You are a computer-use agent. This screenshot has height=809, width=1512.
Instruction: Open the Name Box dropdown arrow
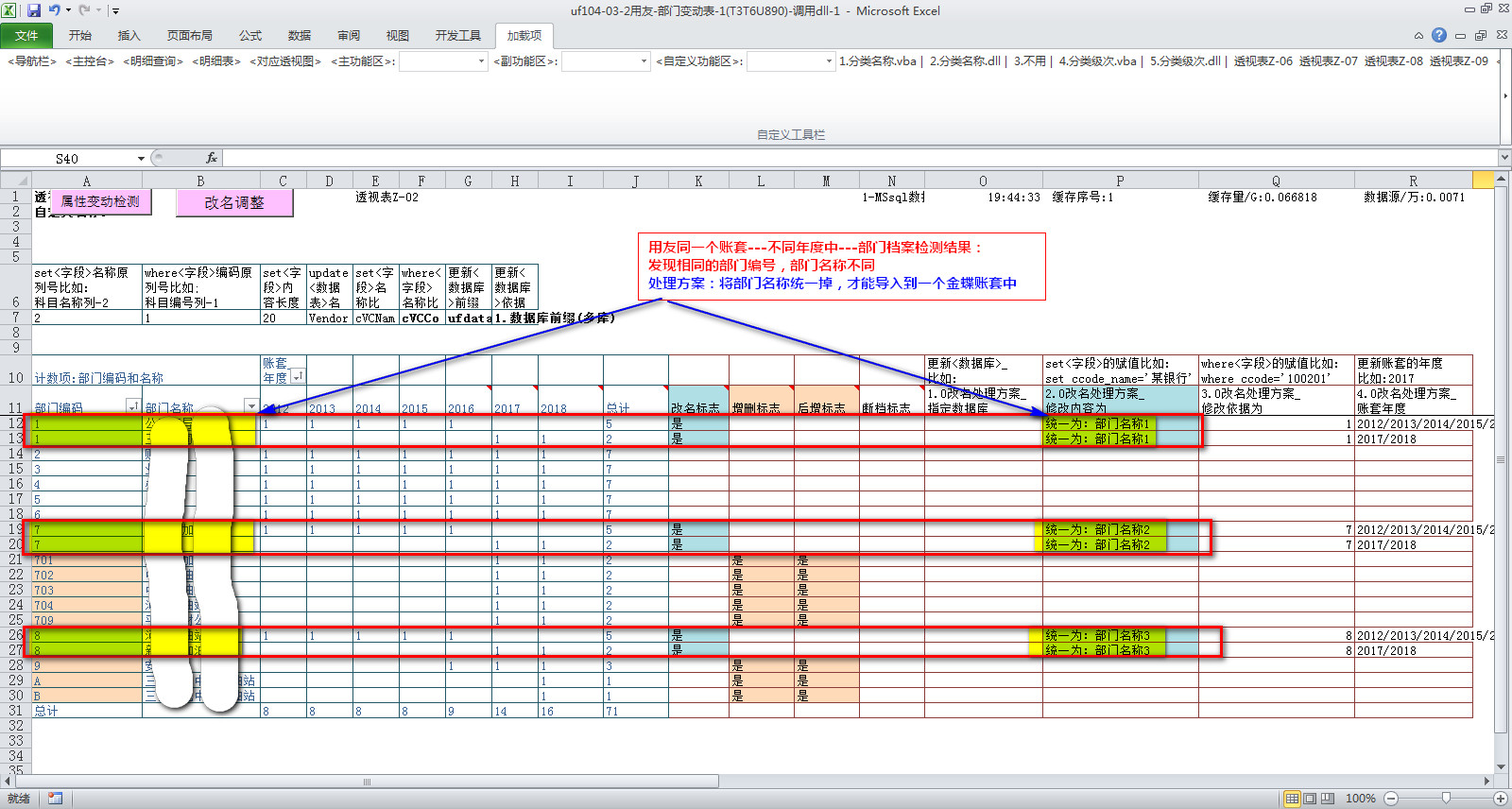coord(141,159)
